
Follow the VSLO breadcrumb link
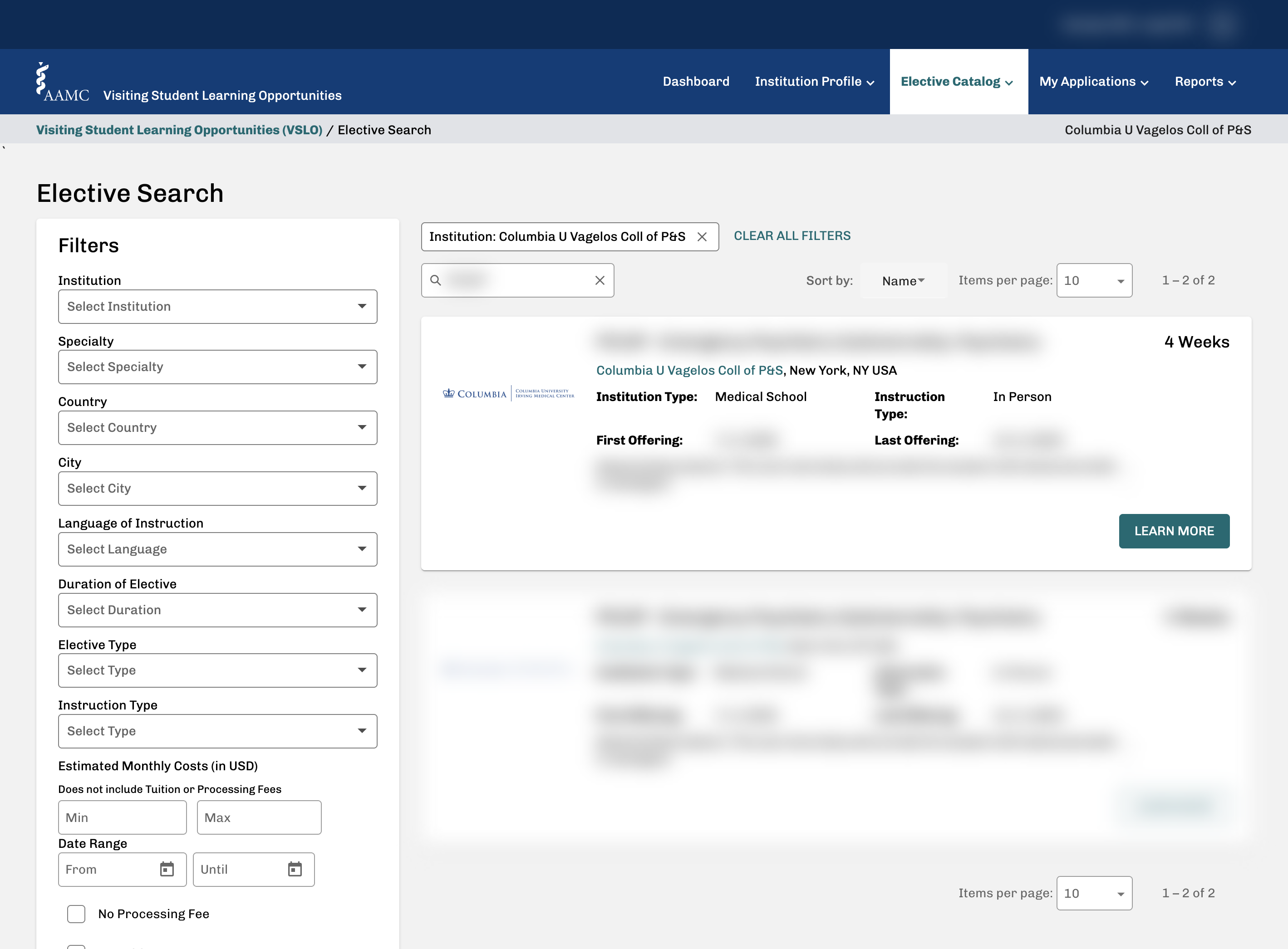coord(179,130)
